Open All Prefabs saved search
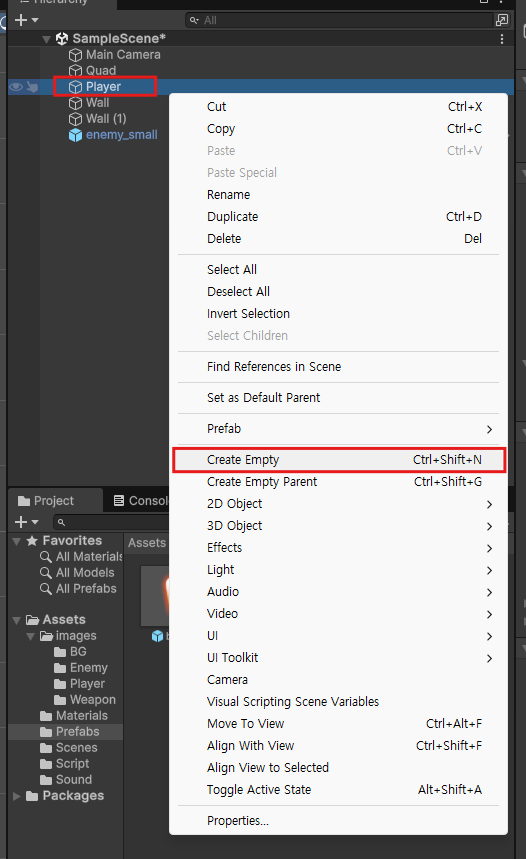Screen dimensions: 526x859 (x=78, y=588)
